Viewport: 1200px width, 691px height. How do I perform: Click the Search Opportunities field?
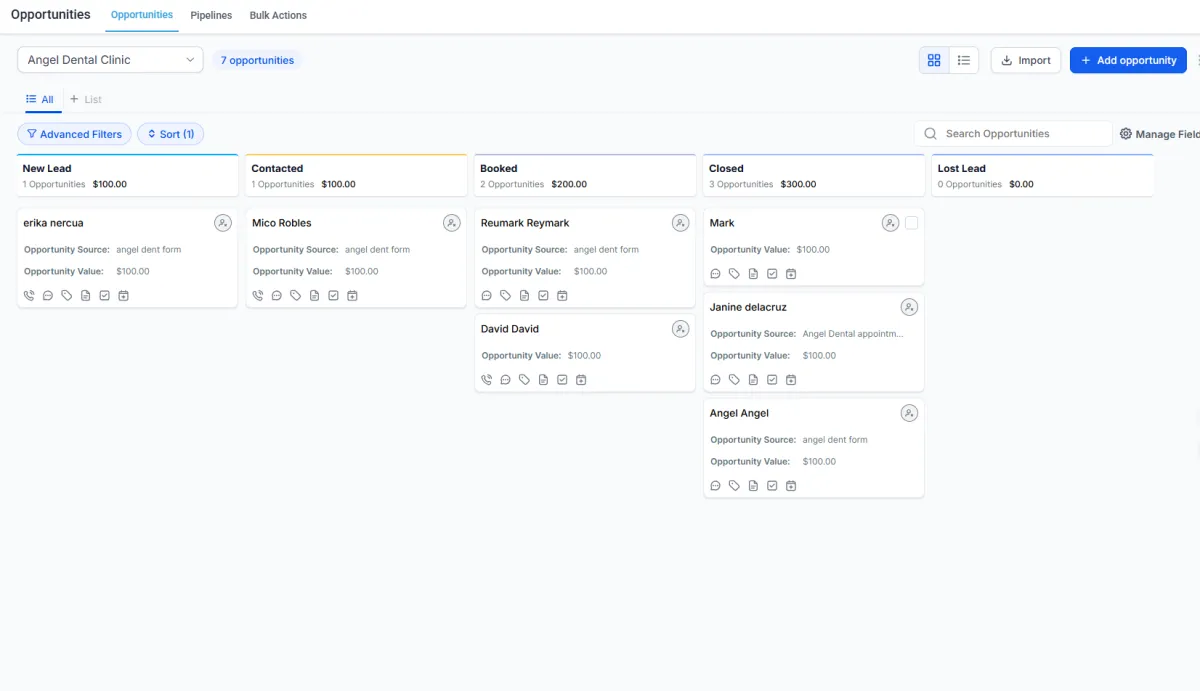[1020, 134]
